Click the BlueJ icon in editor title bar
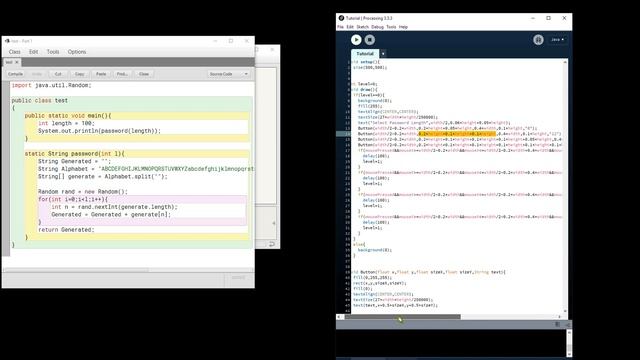Viewport: 640px width, 360px height. click(x=7, y=41)
